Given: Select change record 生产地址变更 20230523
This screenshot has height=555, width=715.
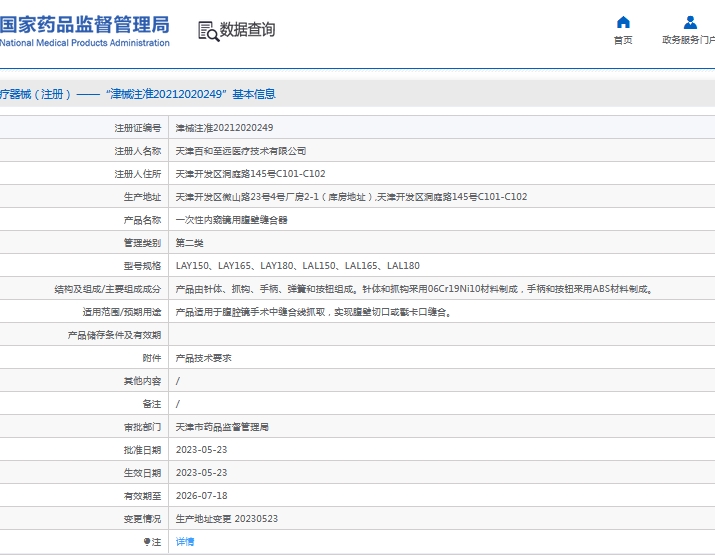Looking at the screenshot, I should (227, 519).
